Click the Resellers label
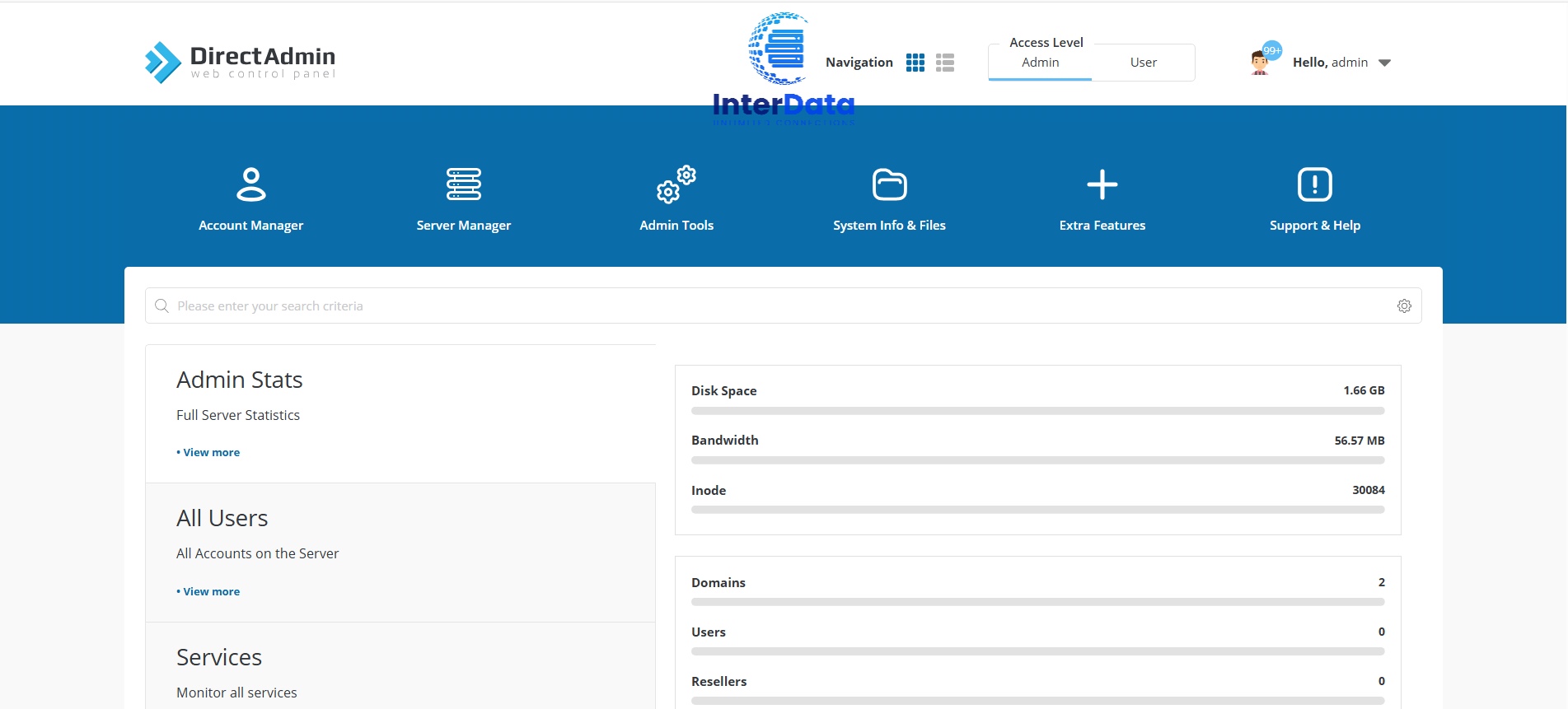The image size is (1568, 709). click(x=718, y=681)
